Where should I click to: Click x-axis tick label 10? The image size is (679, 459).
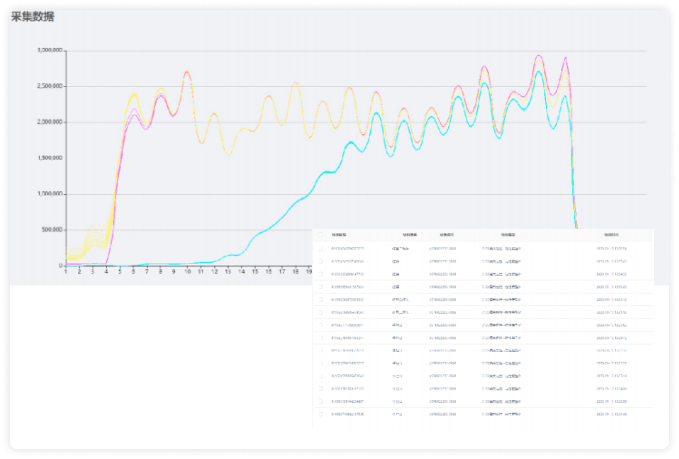point(187,271)
